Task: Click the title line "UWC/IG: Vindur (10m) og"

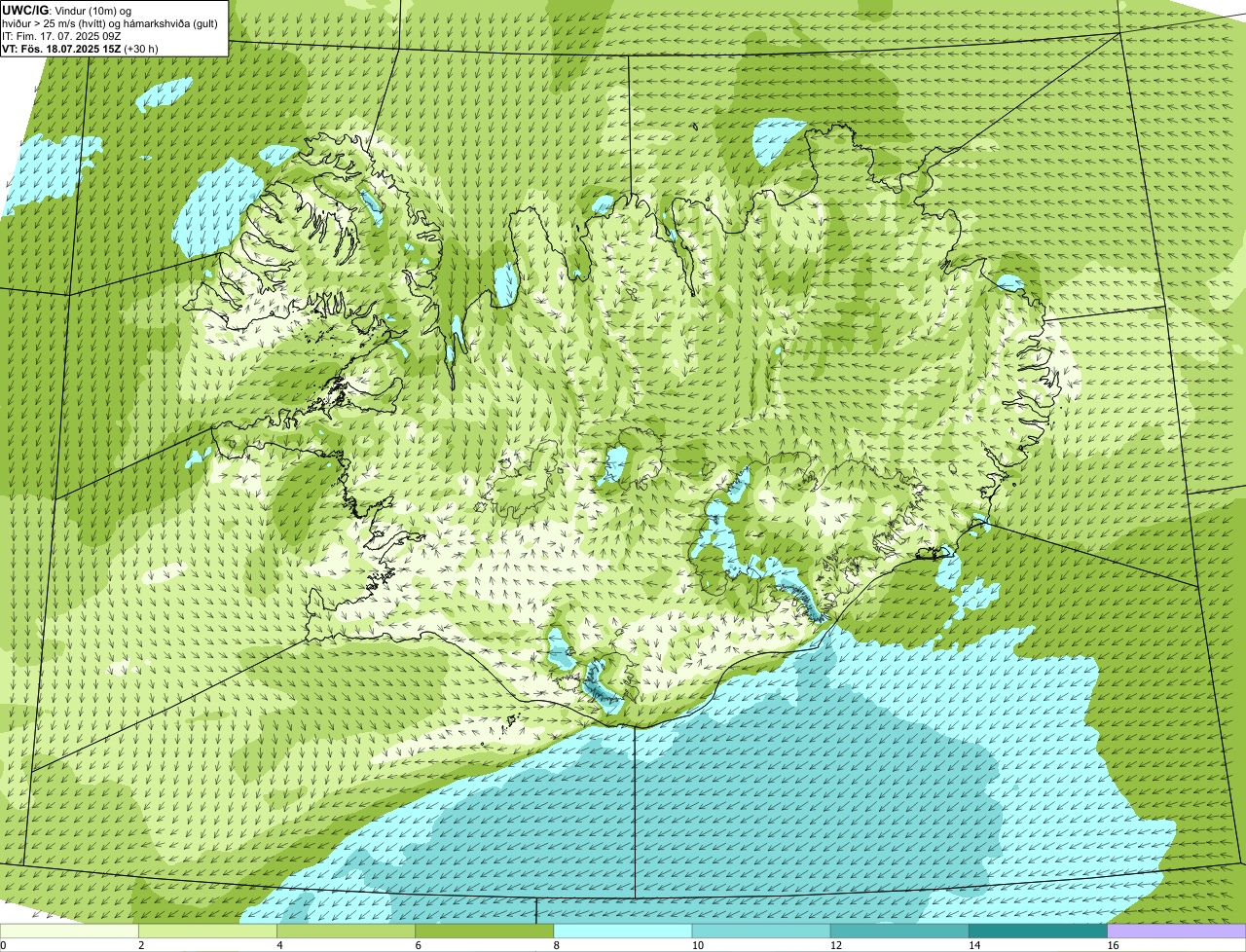Action: coord(66,10)
